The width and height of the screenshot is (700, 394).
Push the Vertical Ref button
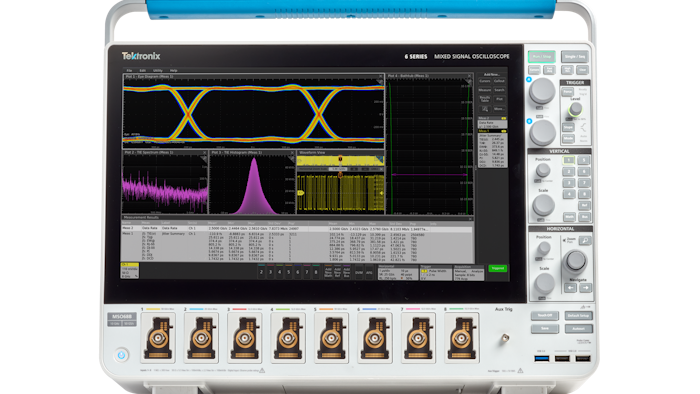click(584, 205)
